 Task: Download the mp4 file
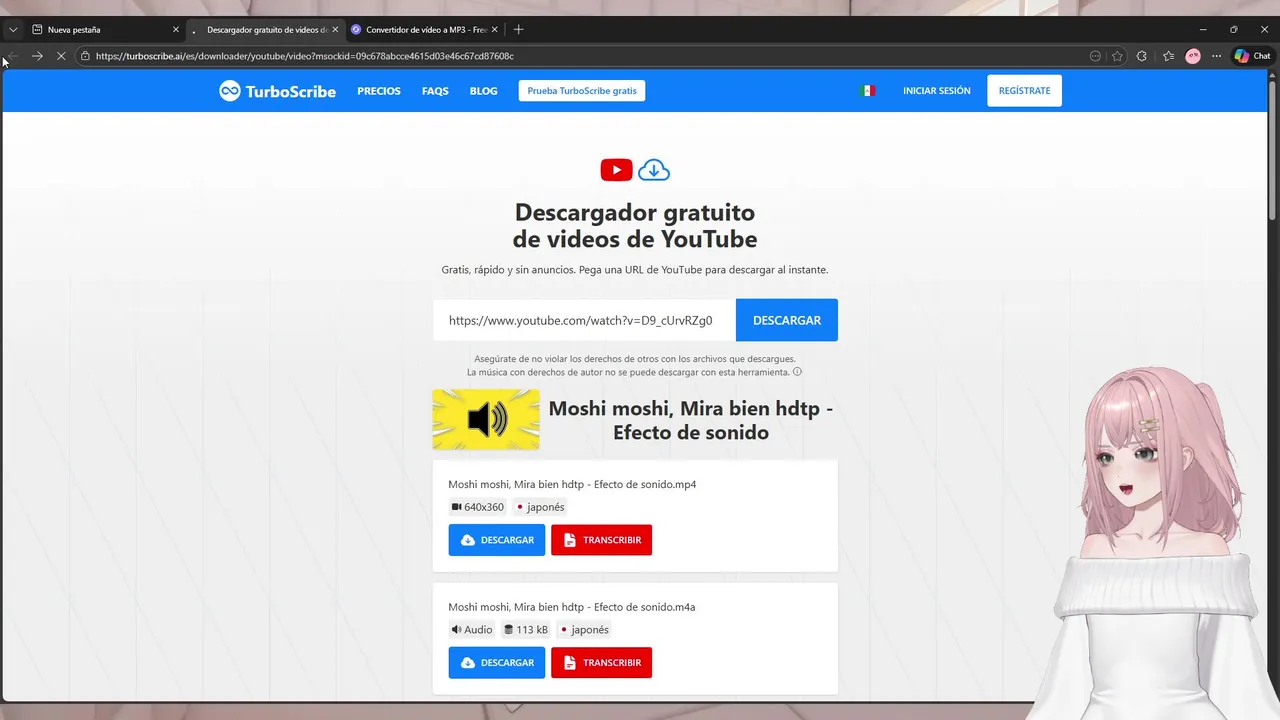pyautogui.click(x=497, y=540)
